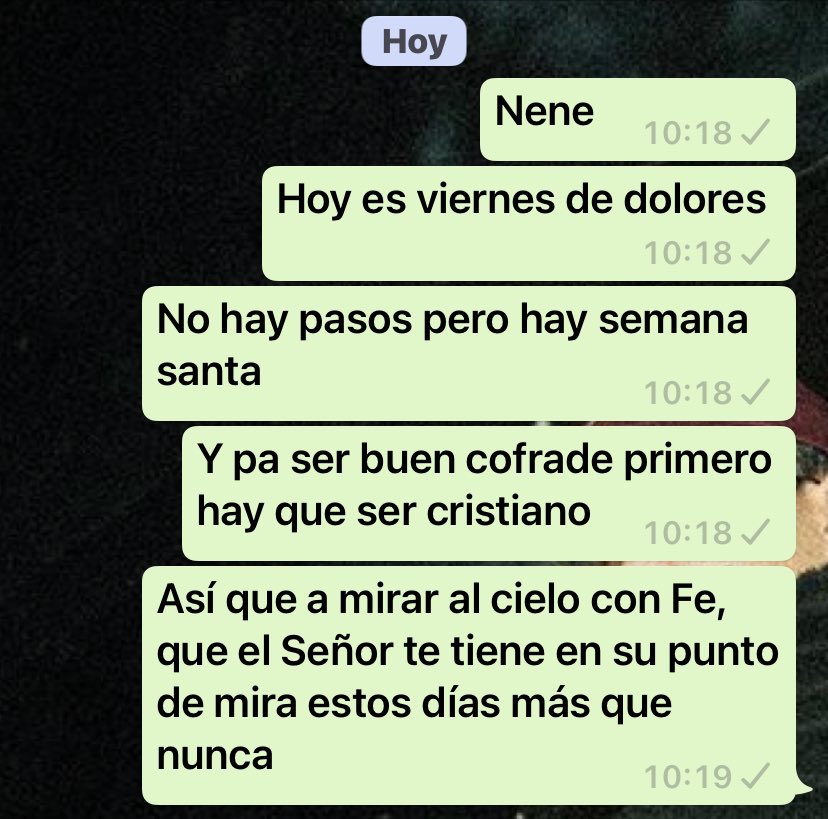The image size is (828, 819).
Task: Tap the word 'cristiano' in the message
Action: tap(509, 511)
